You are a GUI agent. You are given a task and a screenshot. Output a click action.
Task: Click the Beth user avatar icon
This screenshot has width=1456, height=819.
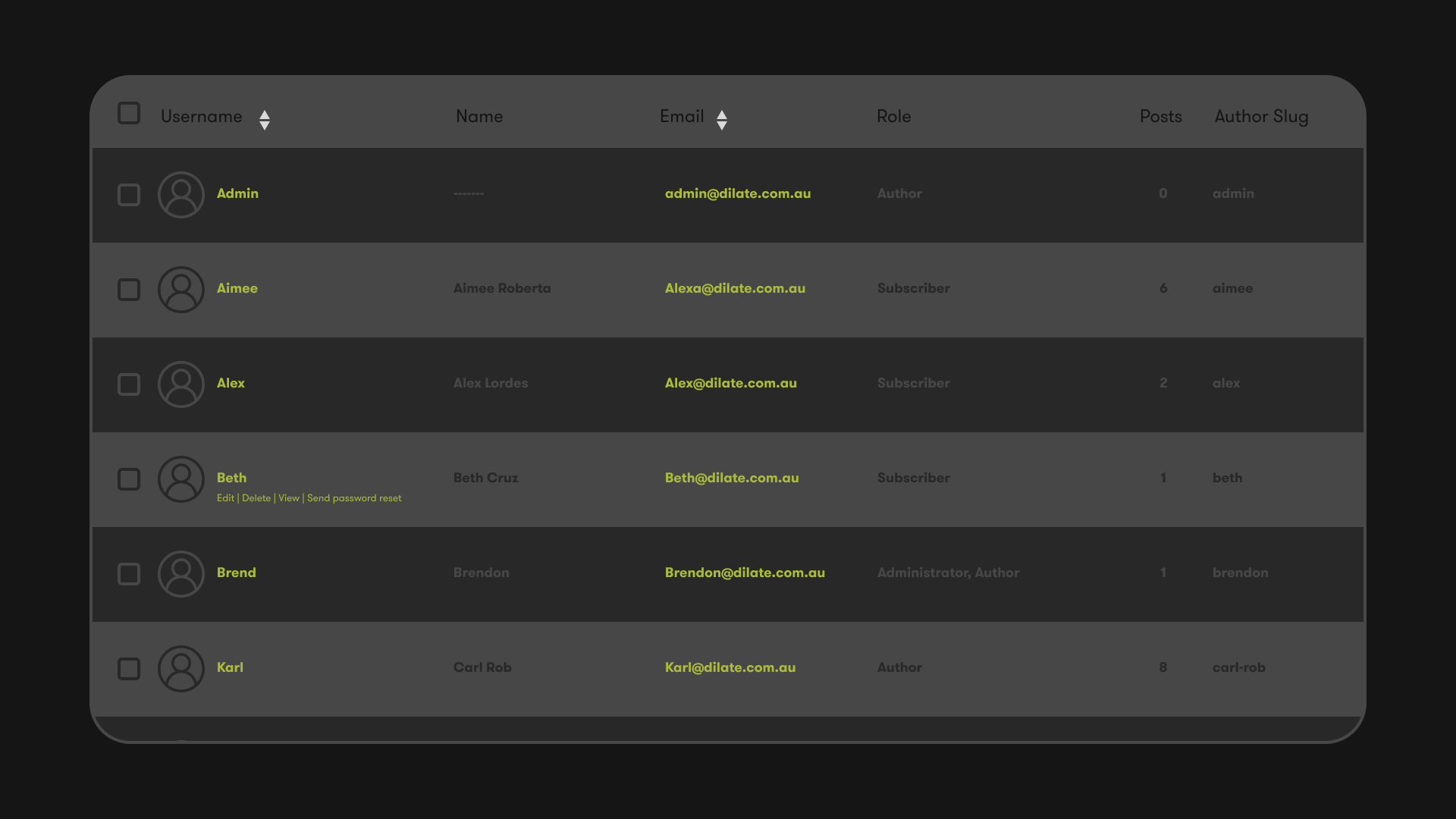coord(180,478)
